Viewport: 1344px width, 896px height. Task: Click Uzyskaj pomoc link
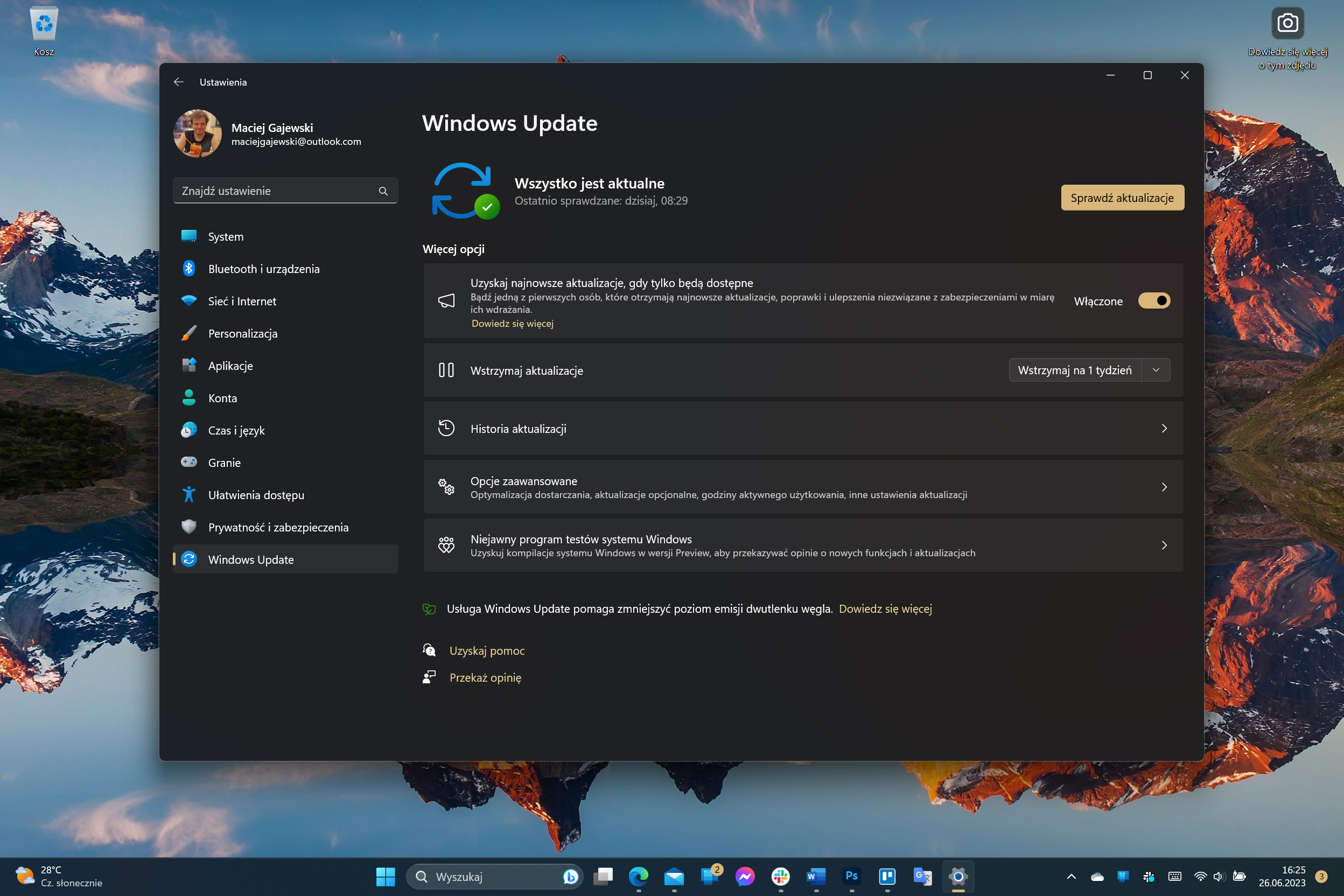pyautogui.click(x=487, y=650)
